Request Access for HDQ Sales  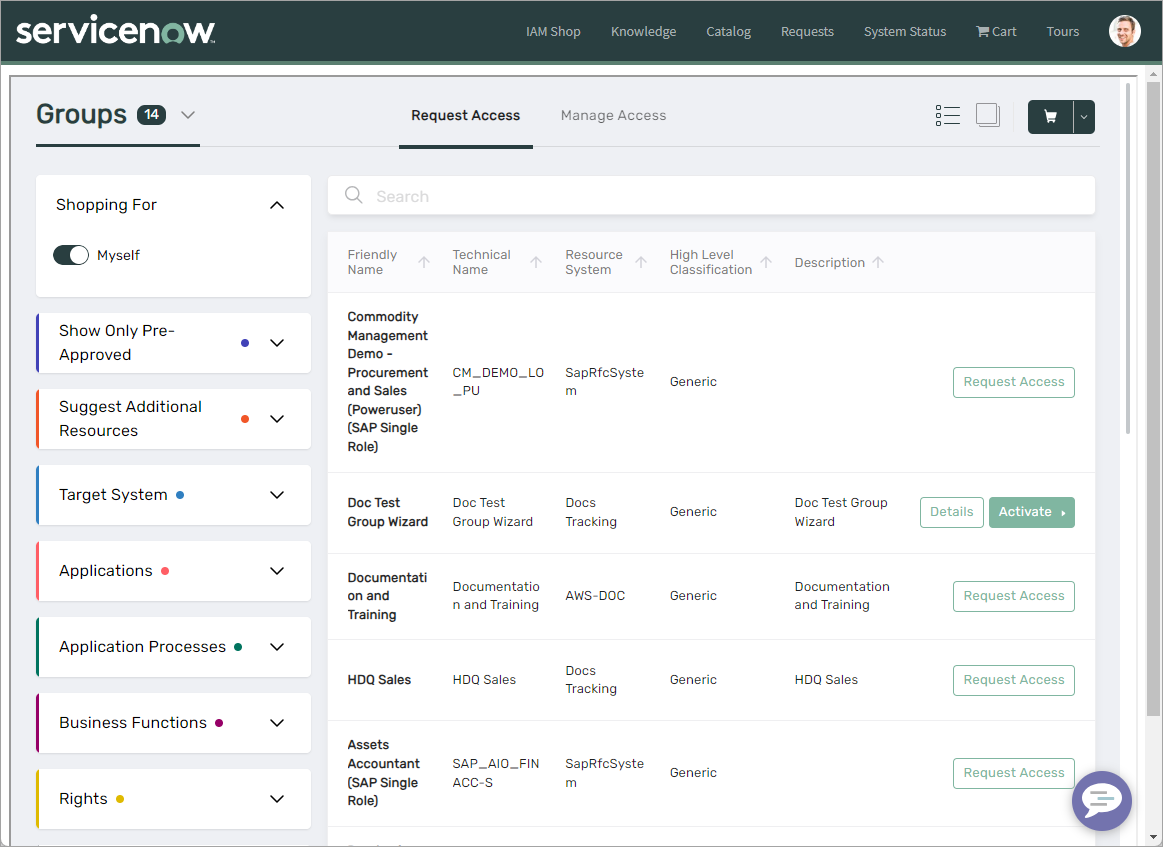pyautogui.click(x=1013, y=679)
